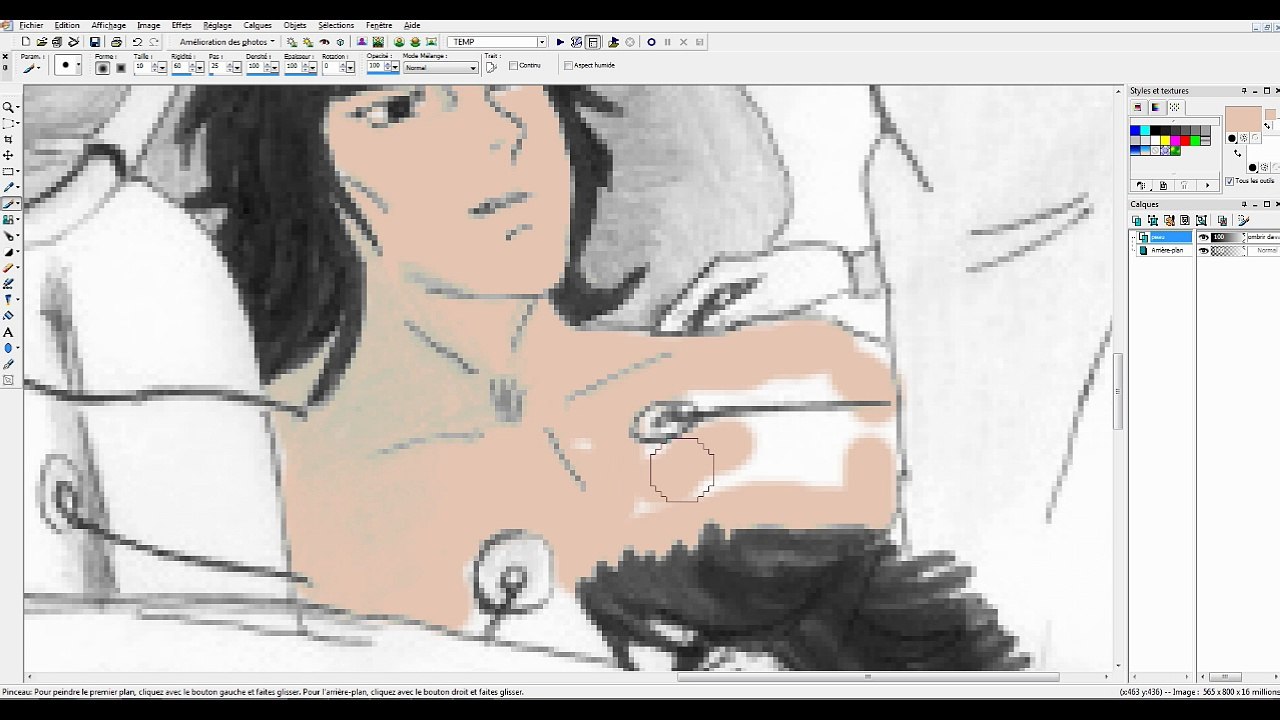This screenshot has width=1280, height=720.
Task: Expand the Zoom tool flyout arrow
Action: [18, 108]
